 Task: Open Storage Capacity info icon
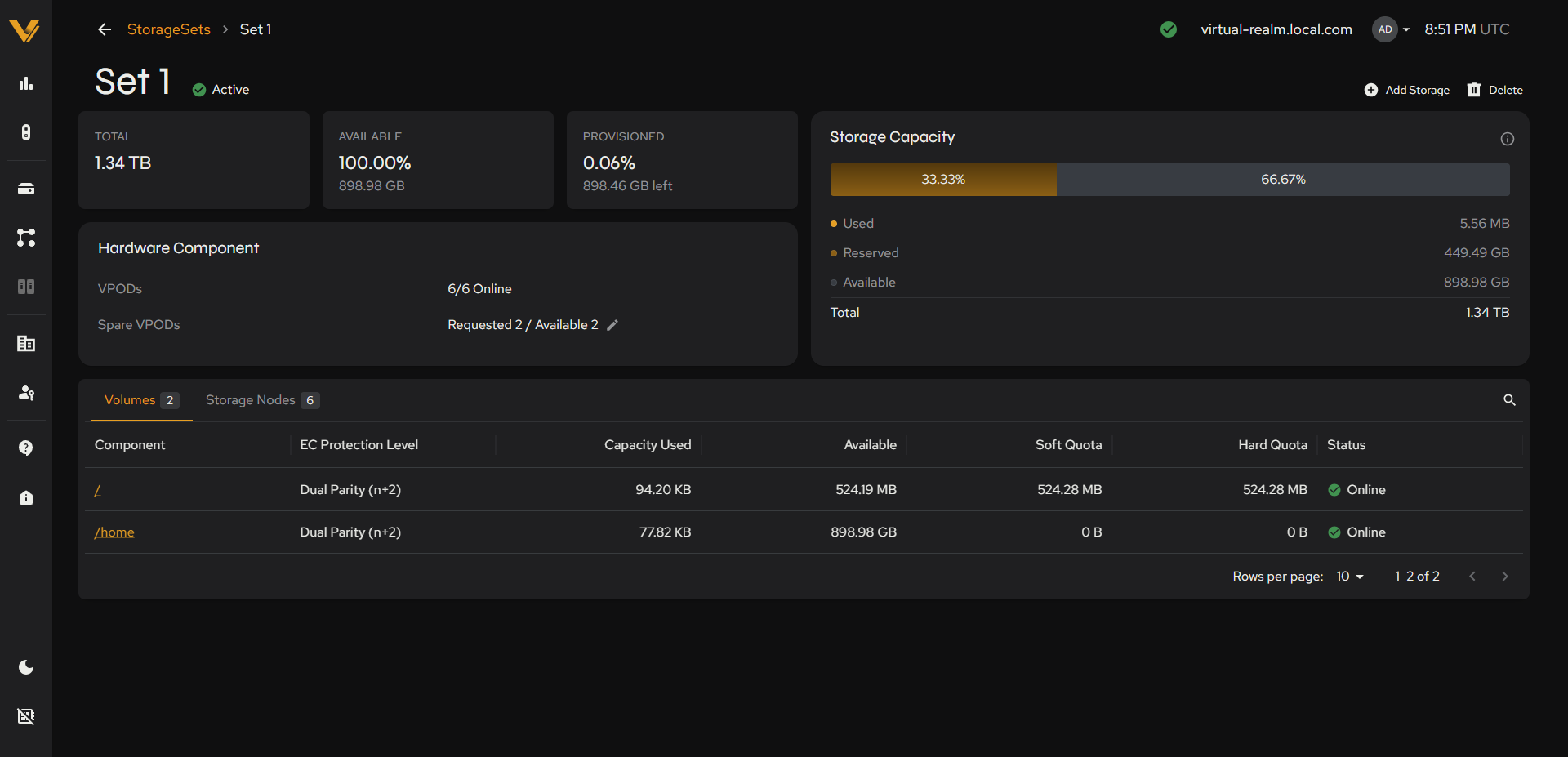[x=1508, y=139]
